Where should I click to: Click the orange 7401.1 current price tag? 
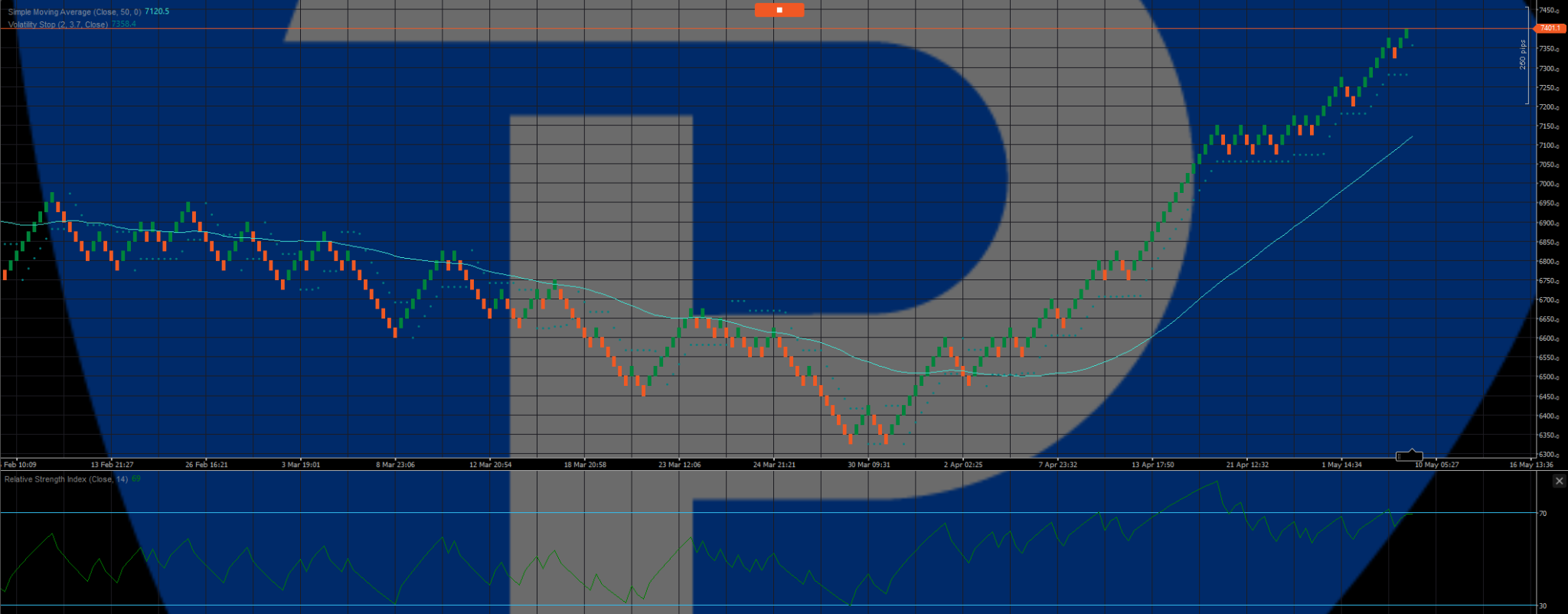pos(1549,28)
